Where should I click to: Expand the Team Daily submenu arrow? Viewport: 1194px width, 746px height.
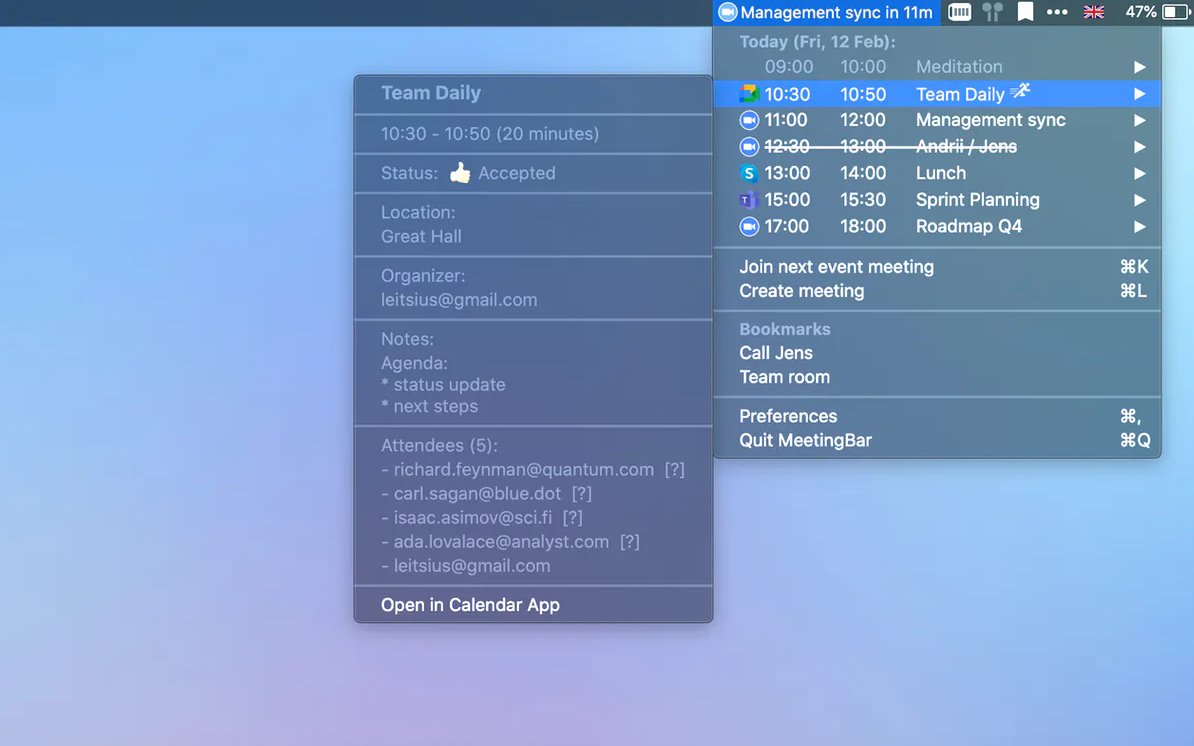pyautogui.click(x=1139, y=94)
